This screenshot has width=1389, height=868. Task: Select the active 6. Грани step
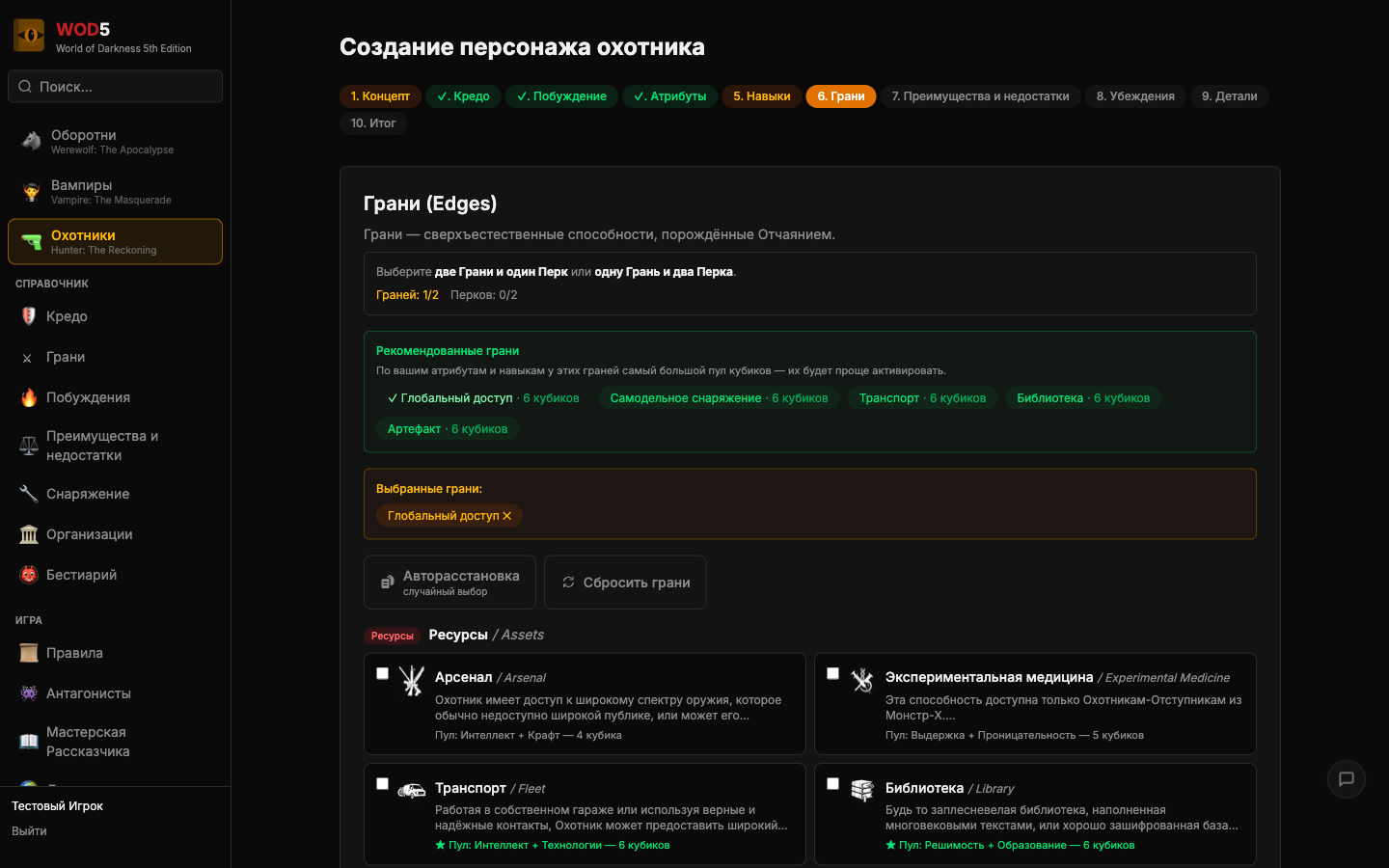click(841, 96)
